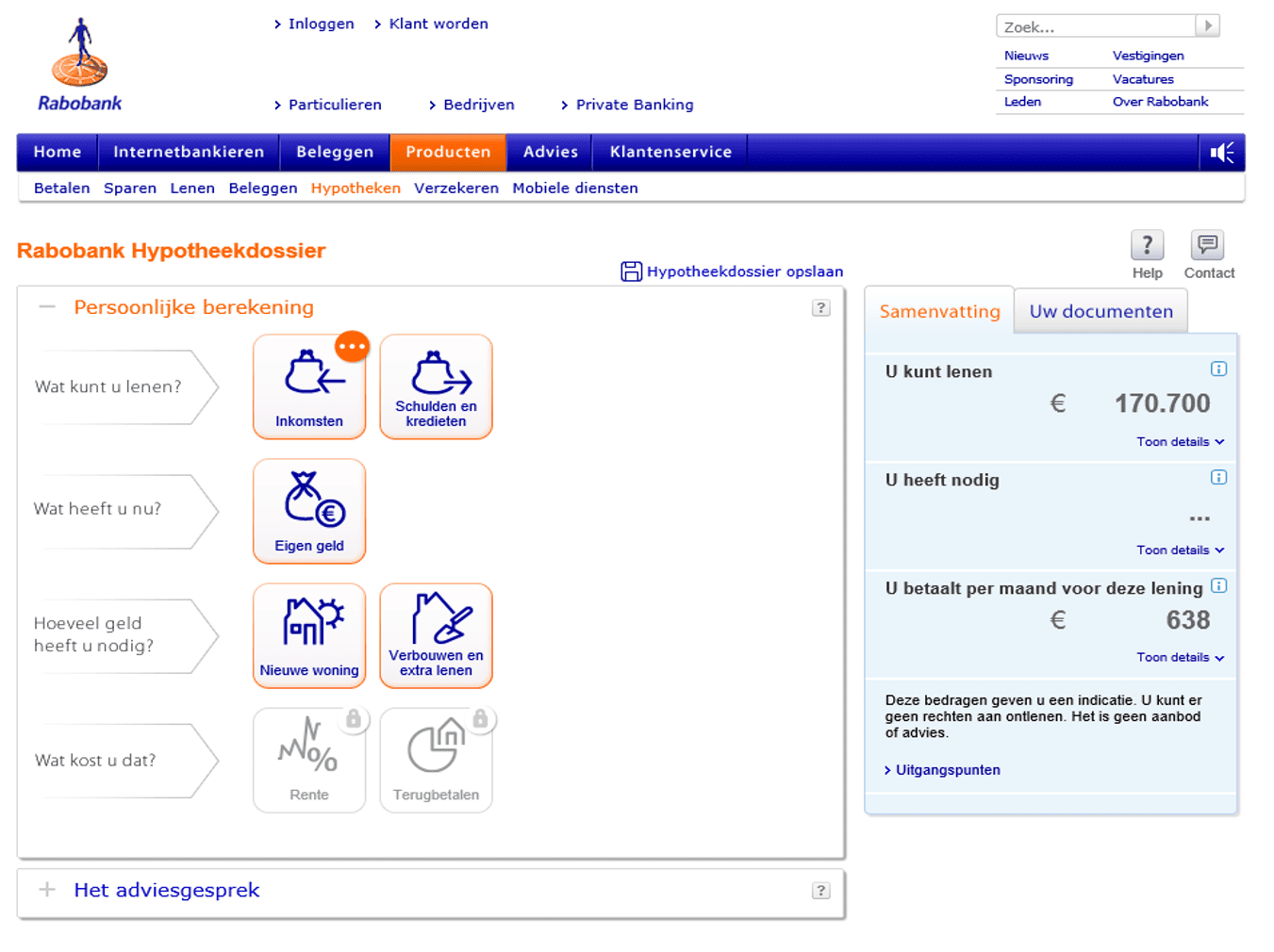Click the speaker read-aloud icon

pos(1222,153)
